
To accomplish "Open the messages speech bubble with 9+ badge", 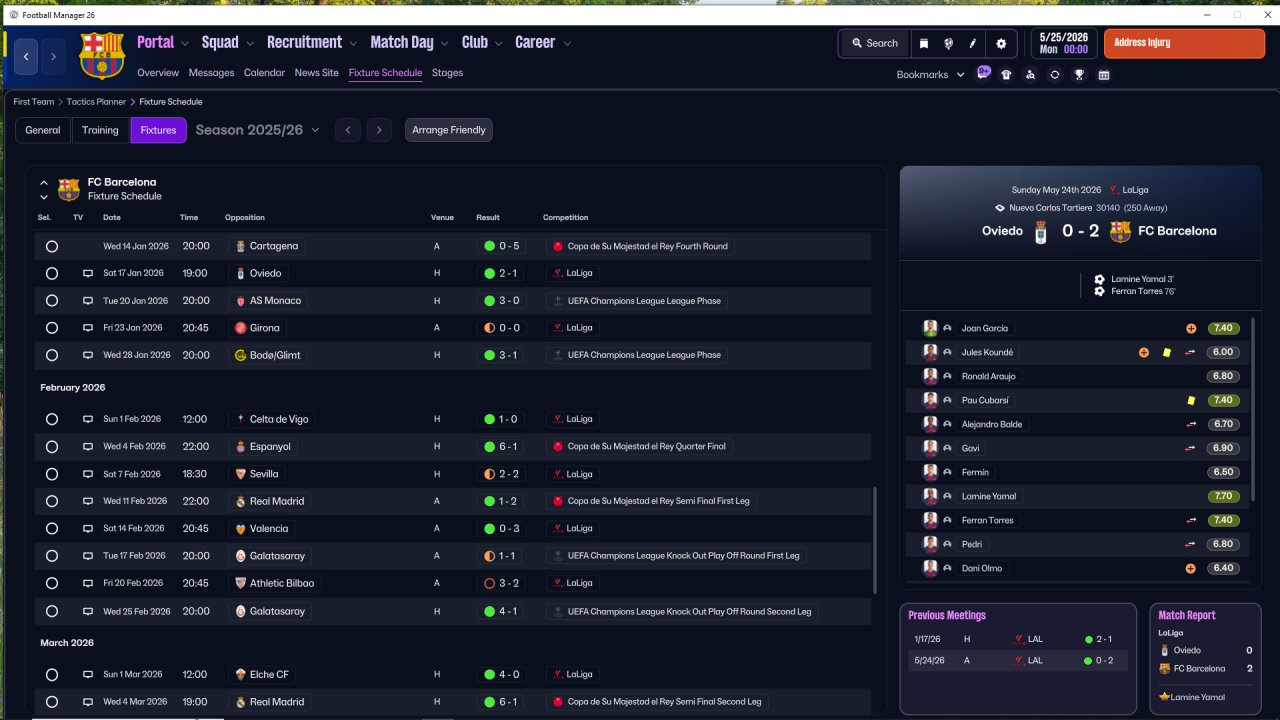I will tap(983, 73).
